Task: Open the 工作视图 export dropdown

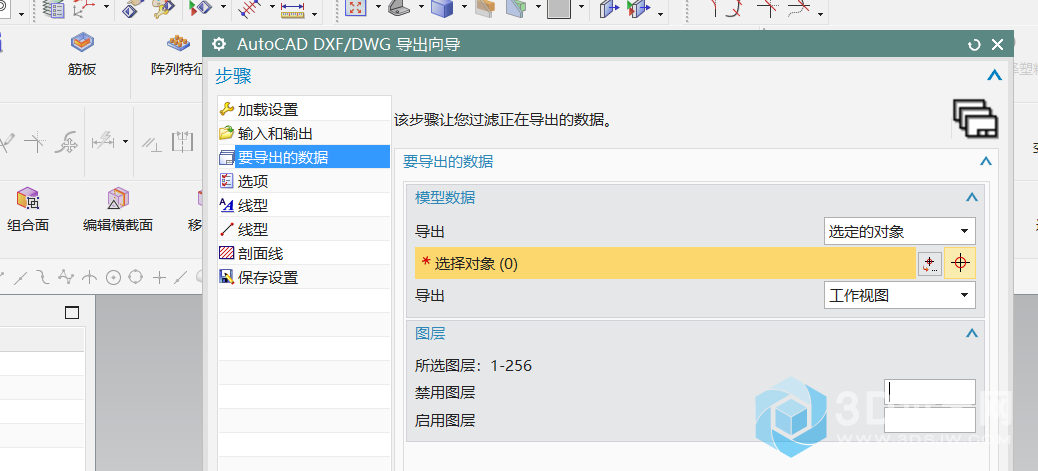Action: [900, 295]
